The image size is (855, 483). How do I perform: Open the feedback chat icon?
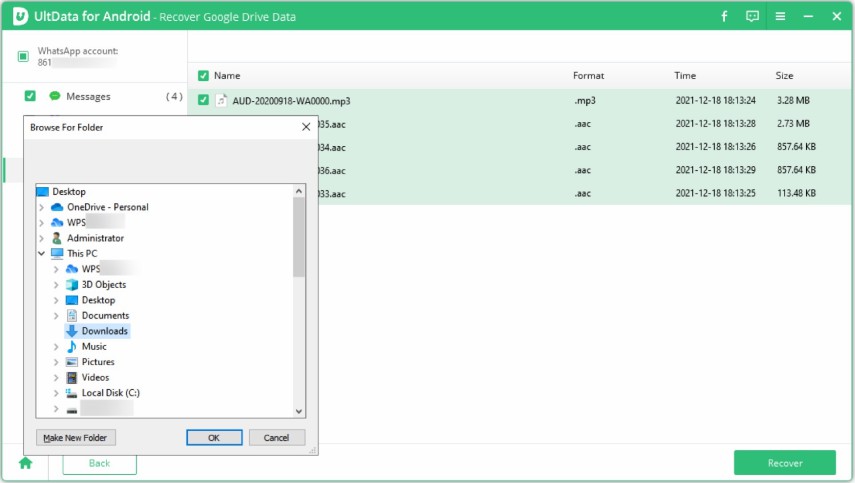[x=752, y=17]
